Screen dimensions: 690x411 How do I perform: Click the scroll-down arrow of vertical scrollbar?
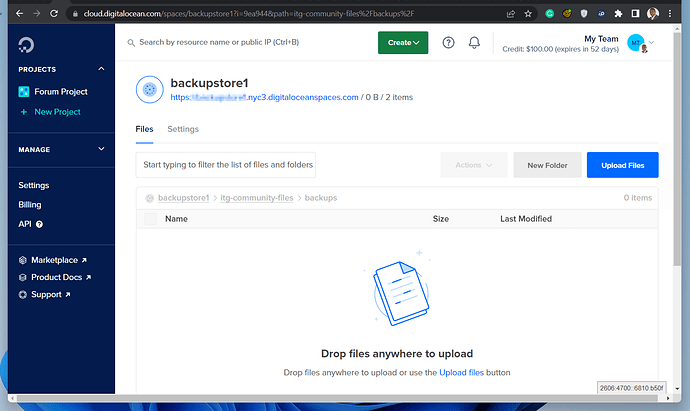[x=677, y=389]
